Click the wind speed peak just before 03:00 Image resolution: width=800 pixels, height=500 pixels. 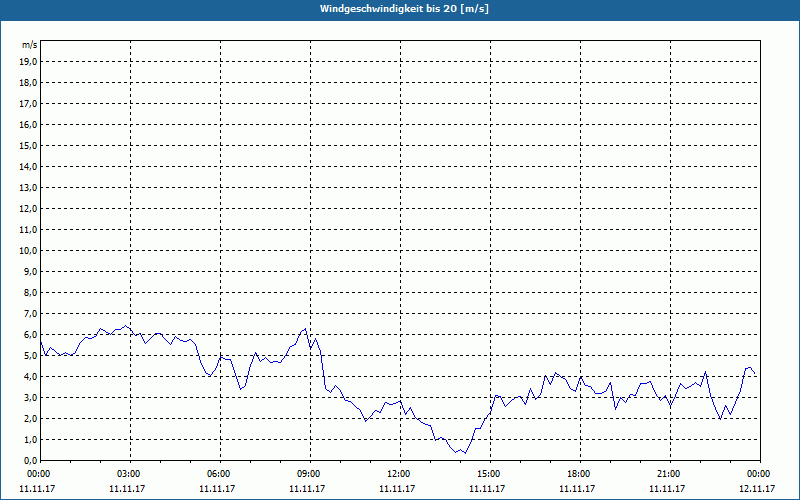point(126,326)
